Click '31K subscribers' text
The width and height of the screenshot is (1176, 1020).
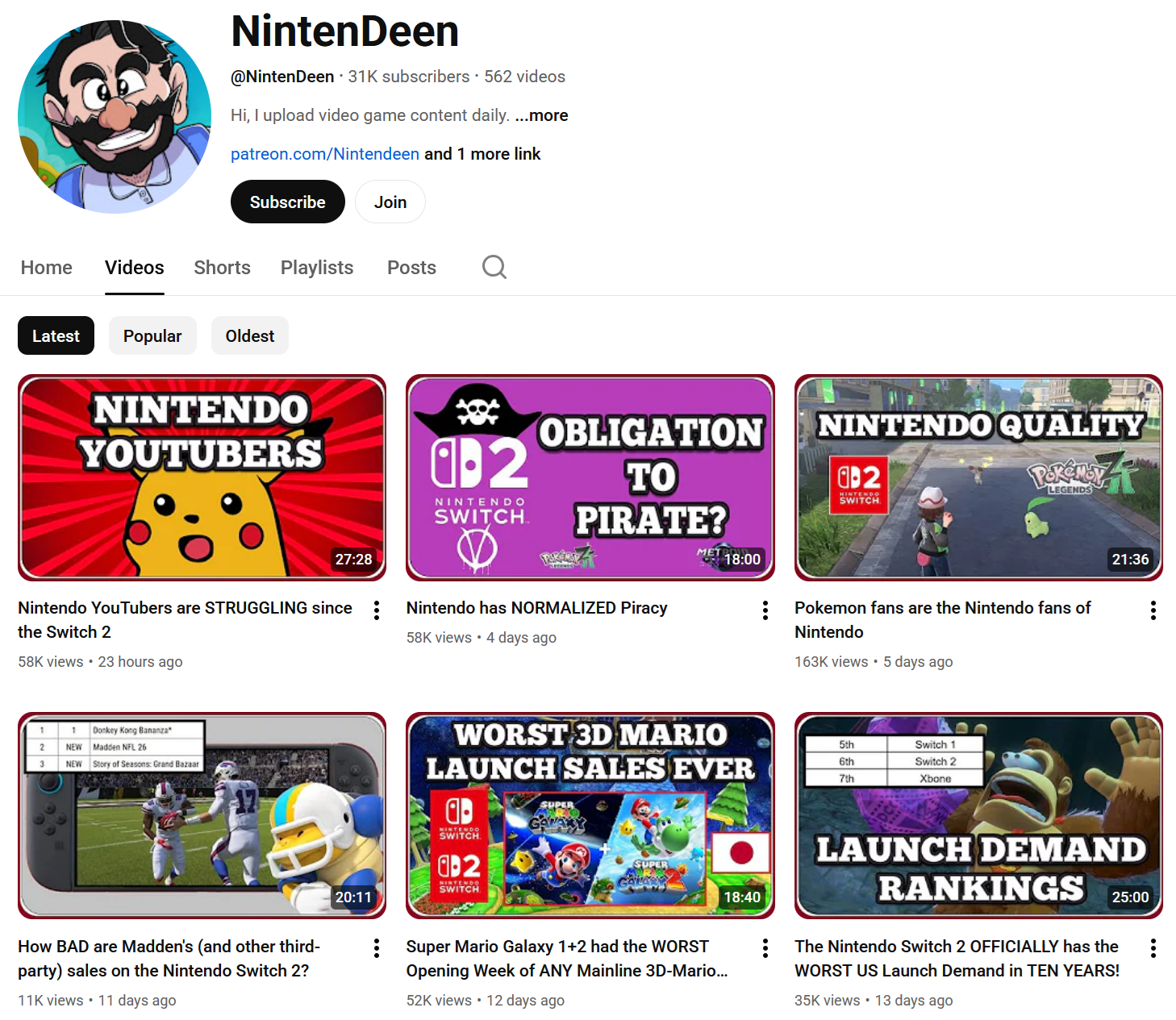coord(409,77)
